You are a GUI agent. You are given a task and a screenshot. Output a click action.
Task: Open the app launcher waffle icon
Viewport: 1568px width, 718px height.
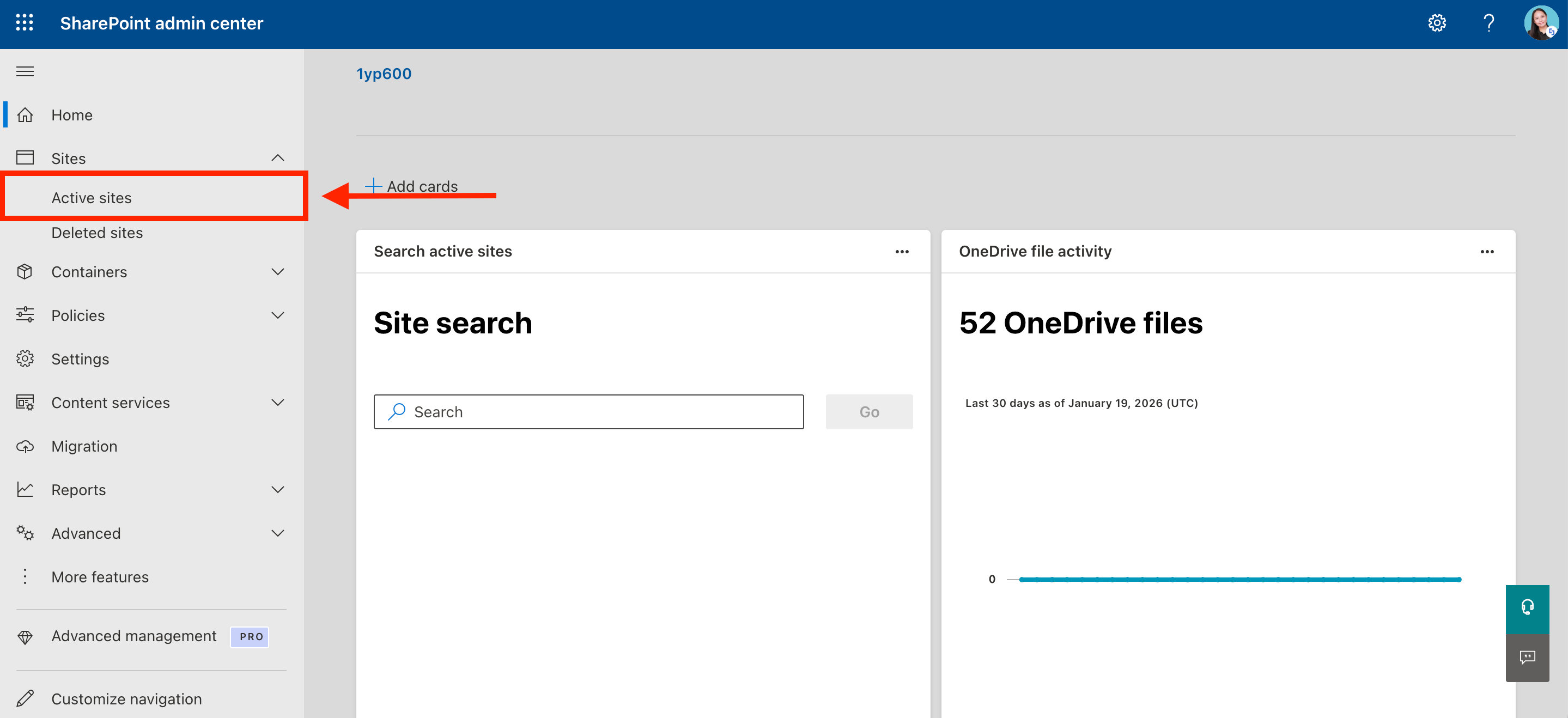tap(25, 23)
